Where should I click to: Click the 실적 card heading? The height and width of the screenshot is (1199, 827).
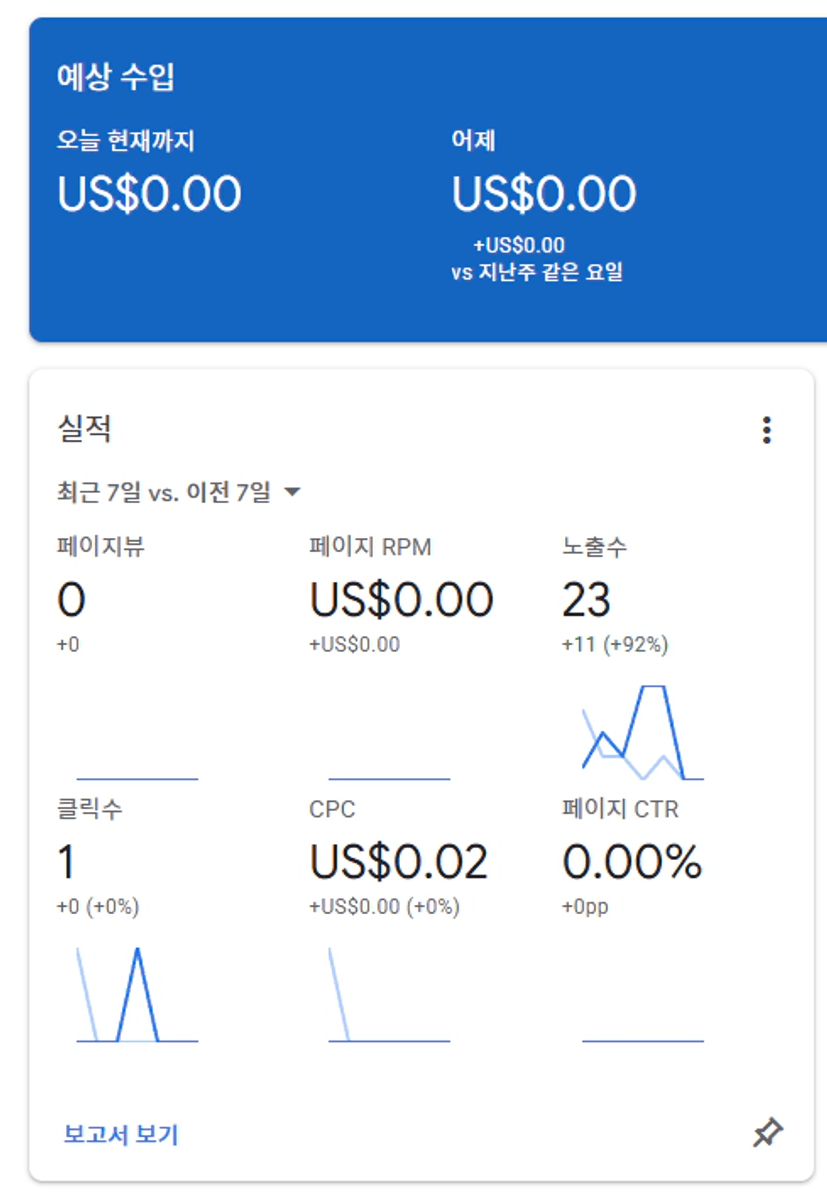(84, 429)
